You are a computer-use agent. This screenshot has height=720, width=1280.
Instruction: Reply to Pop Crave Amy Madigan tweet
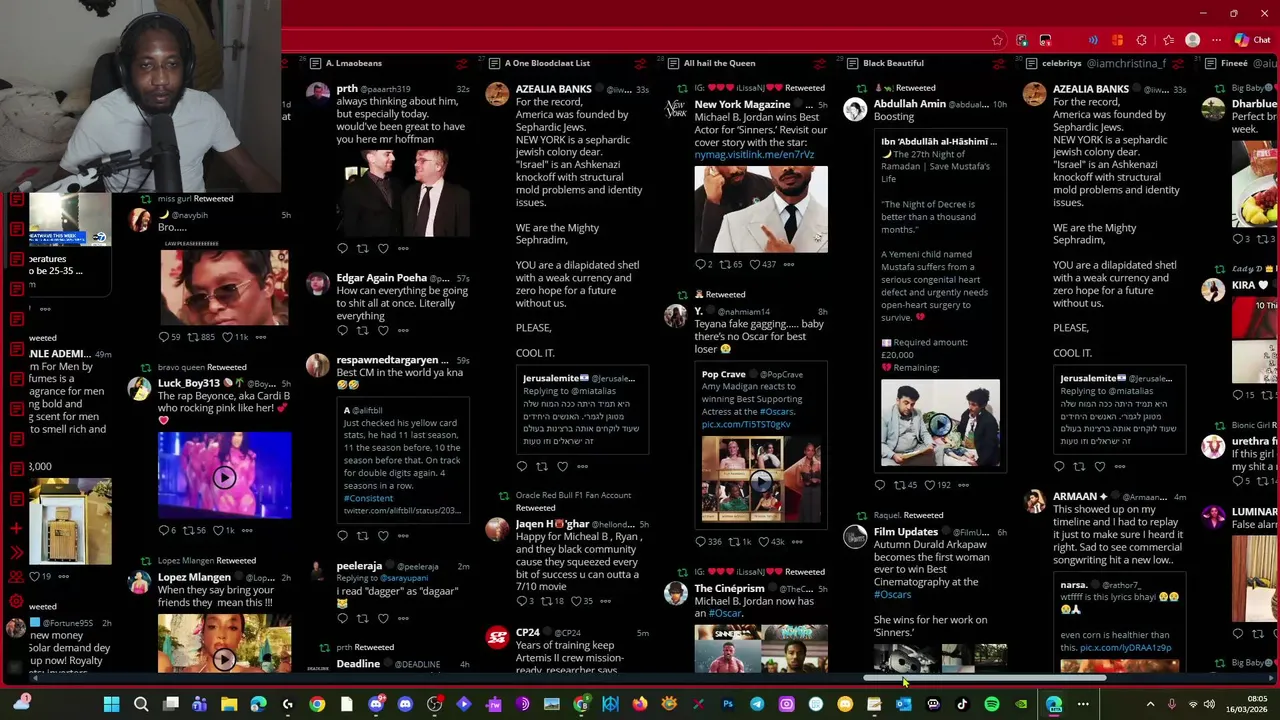[x=701, y=541]
